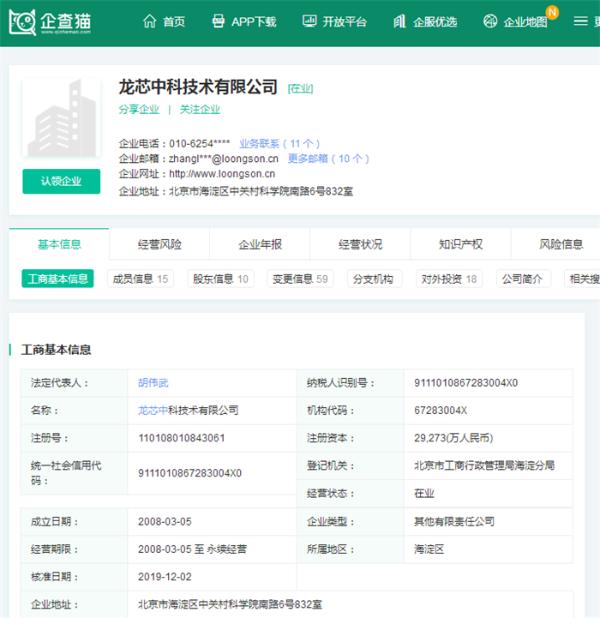Switch to the 经营状况 tab

pyautogui.click(x=360, y=244)
